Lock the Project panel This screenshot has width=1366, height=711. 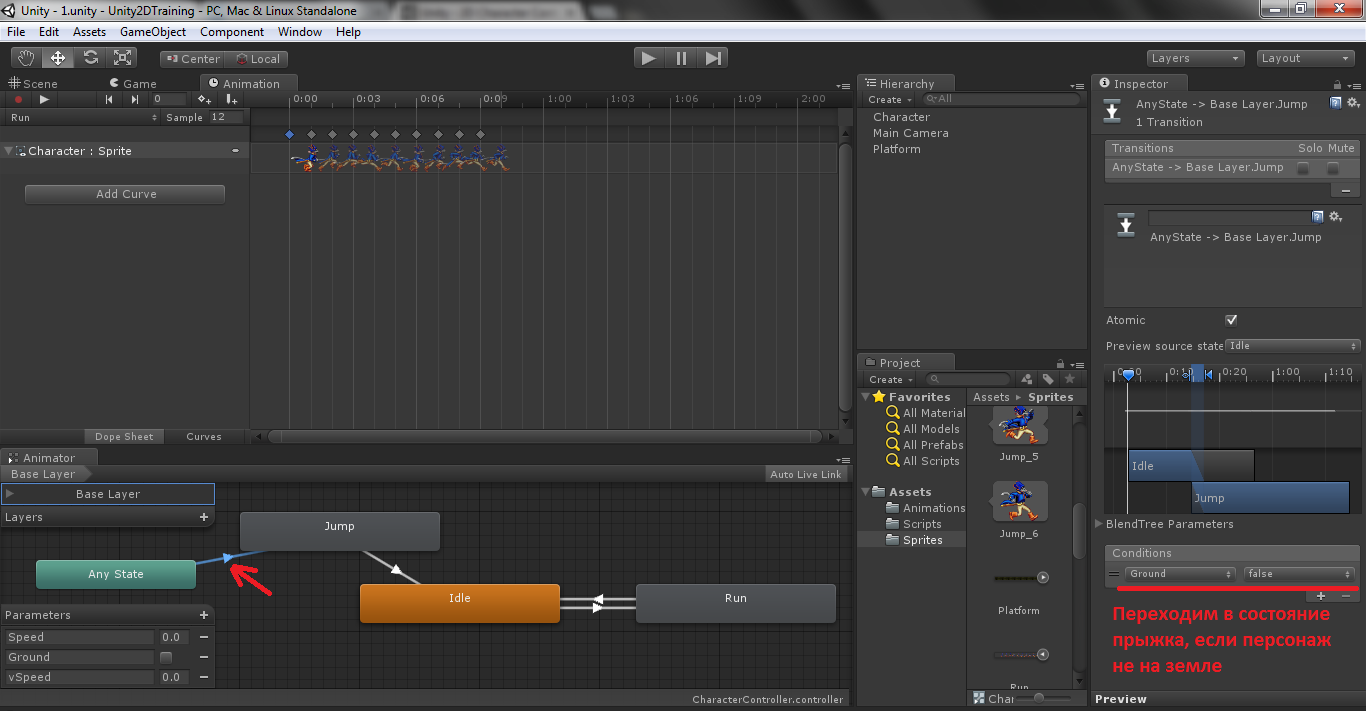pos(1060,363)
